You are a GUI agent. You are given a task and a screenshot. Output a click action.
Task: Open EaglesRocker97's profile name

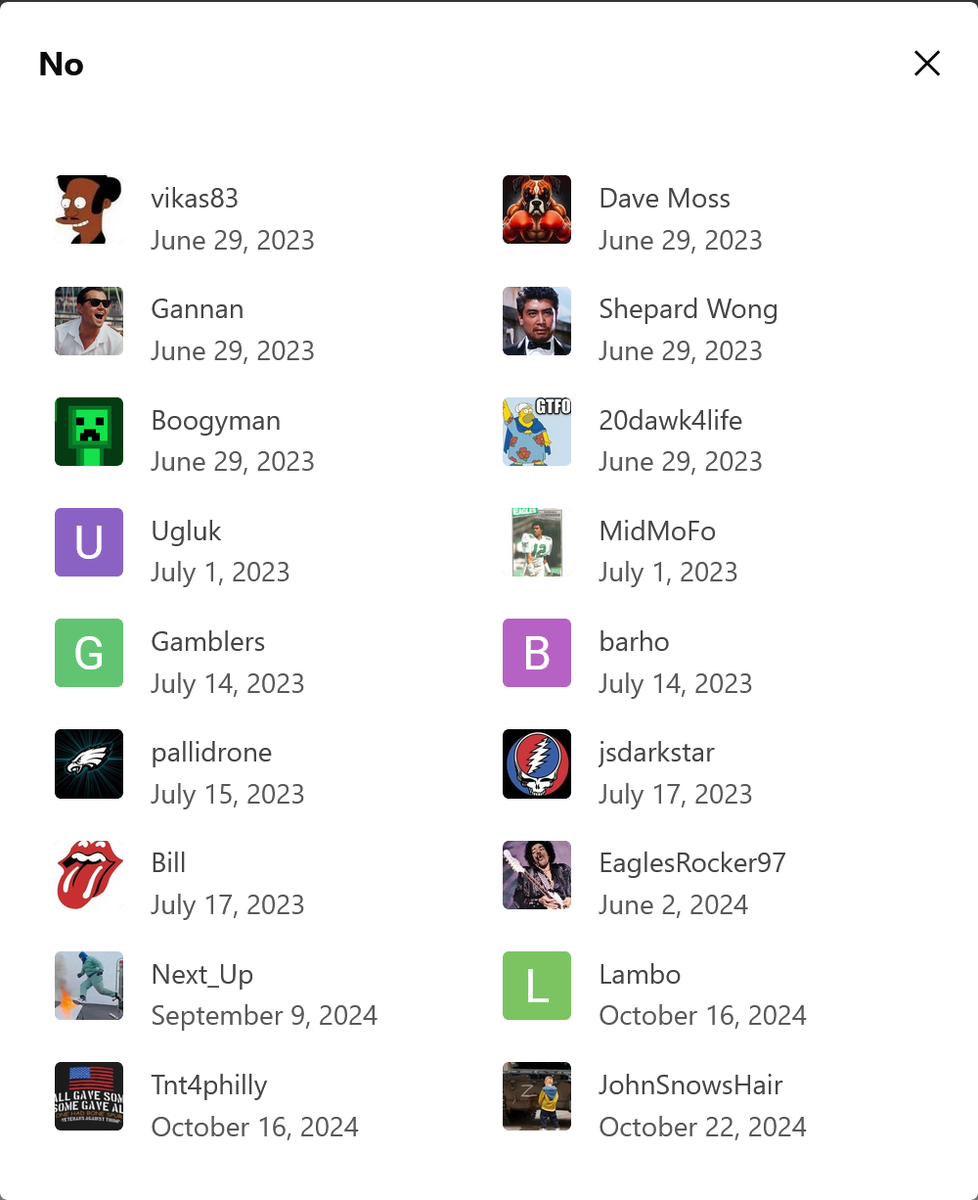click(x=692, y=862)
